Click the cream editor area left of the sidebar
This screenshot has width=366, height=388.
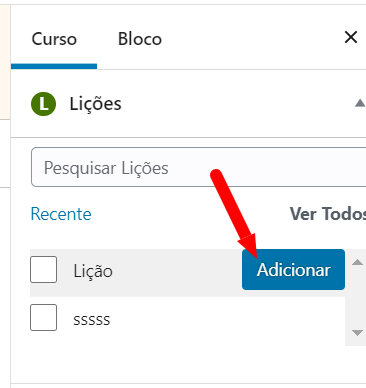5,62
